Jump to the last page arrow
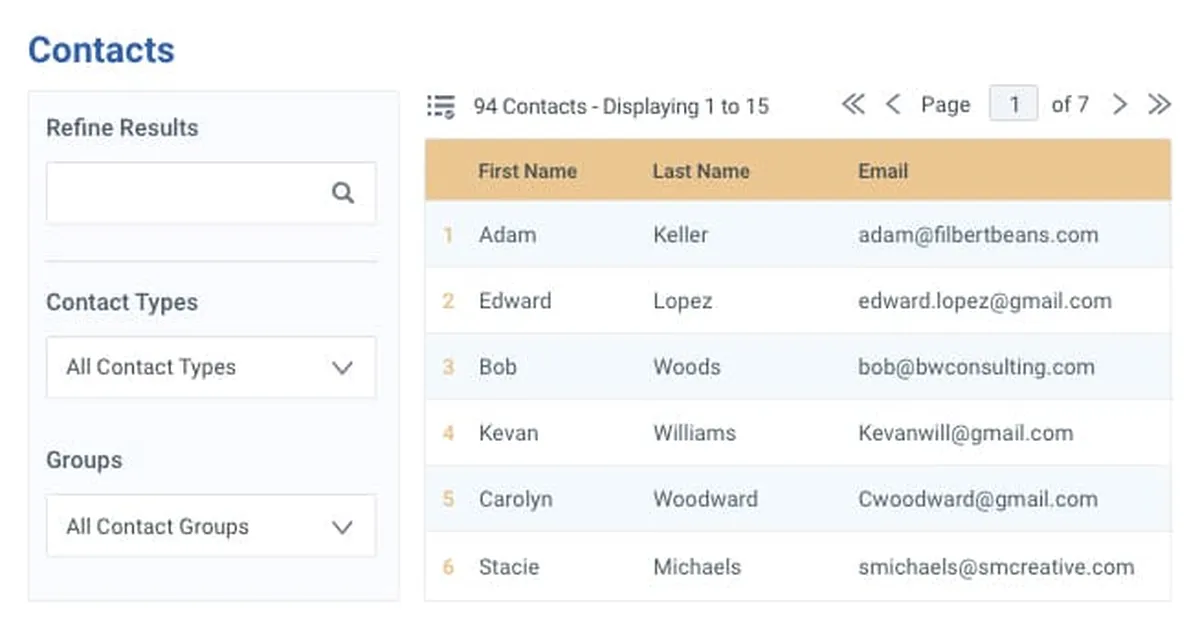Image resolution: width=1200 pixels, height=635 pixels. pos(1159,104)
